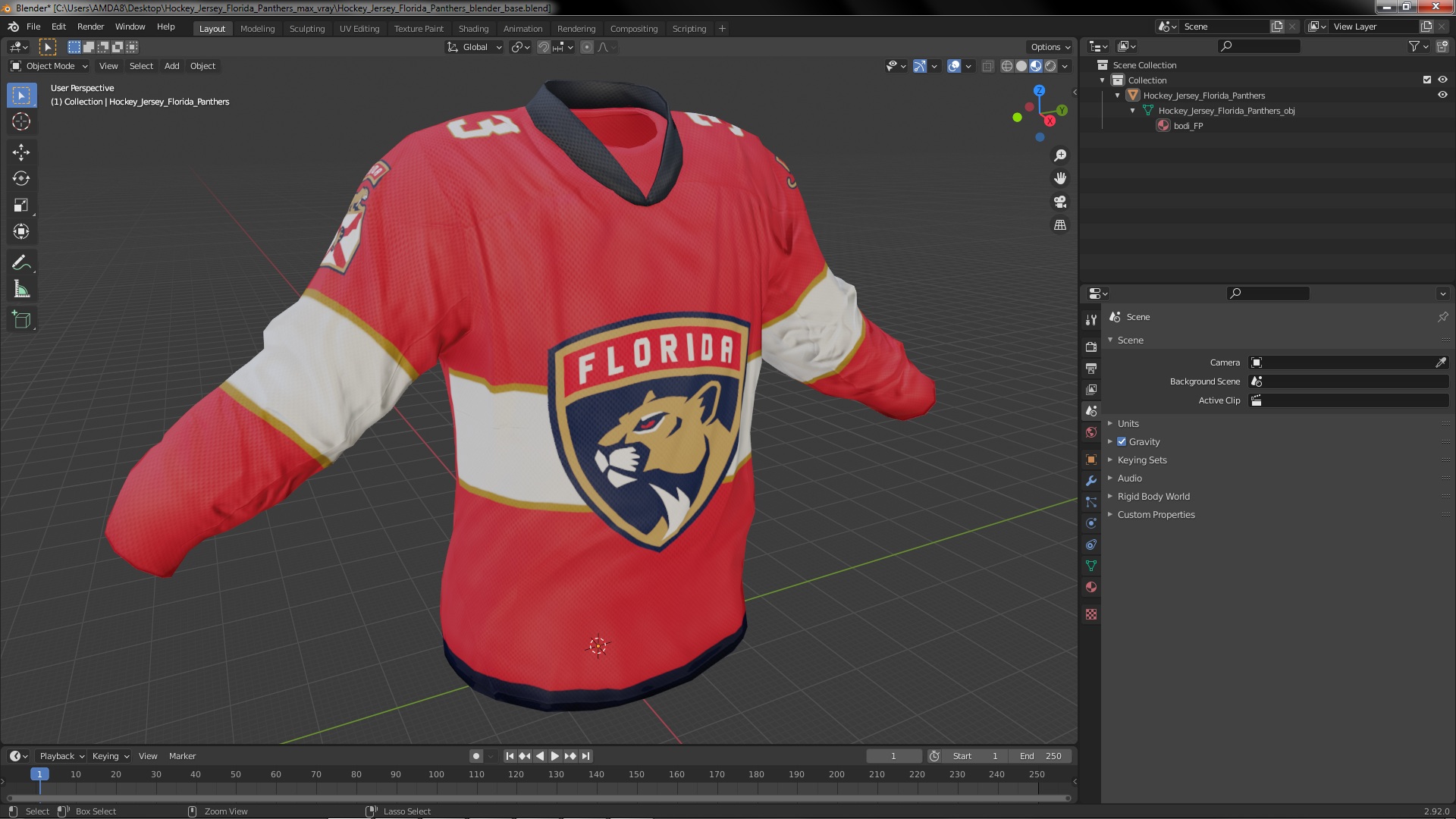Hide Hockey_Jersey_Florida_Panthers object in outliner
The image size is (1456, 819).
point(1442,95)
